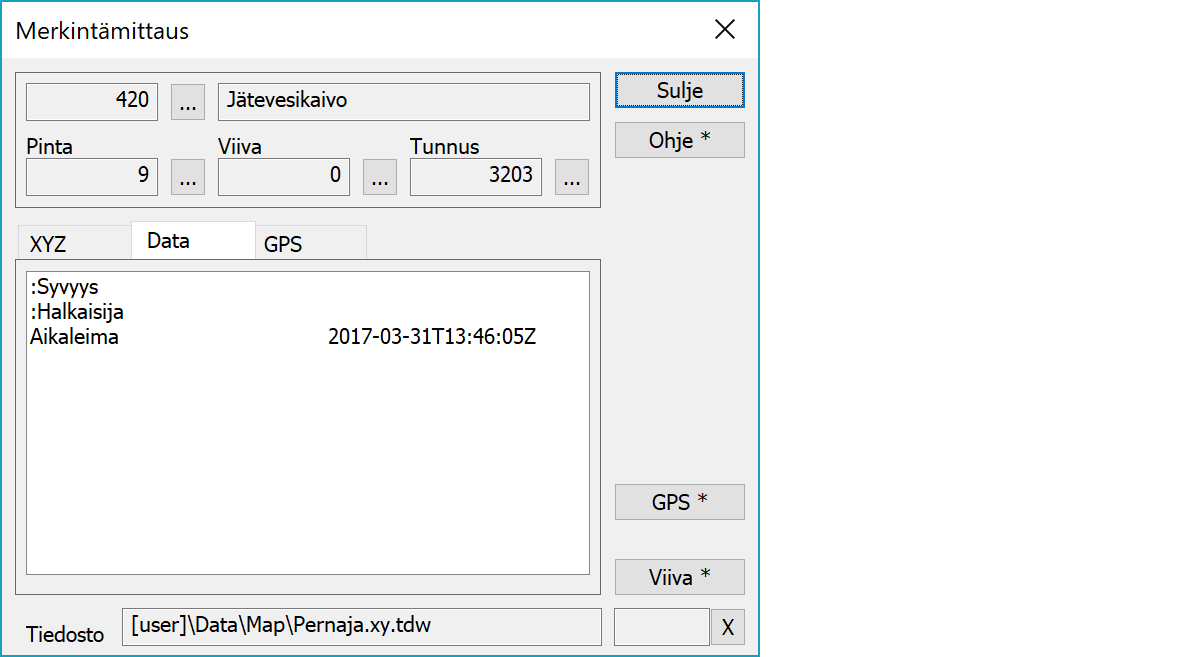This screenshot has height=657, width=1200.
Task: Click browse button beside Tunnus field
Action: point(572,177)
